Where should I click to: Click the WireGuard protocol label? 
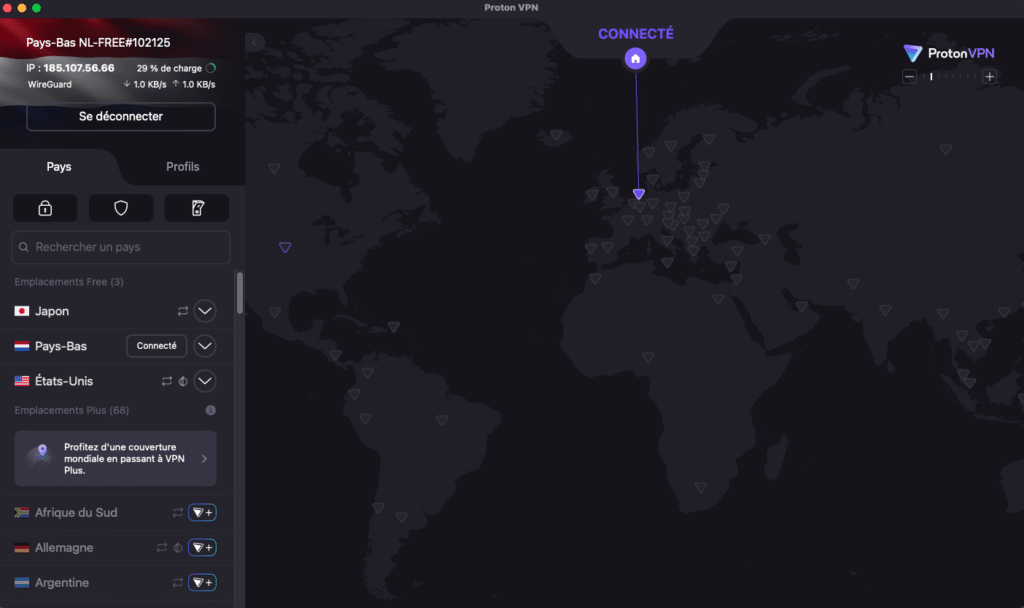50,84
